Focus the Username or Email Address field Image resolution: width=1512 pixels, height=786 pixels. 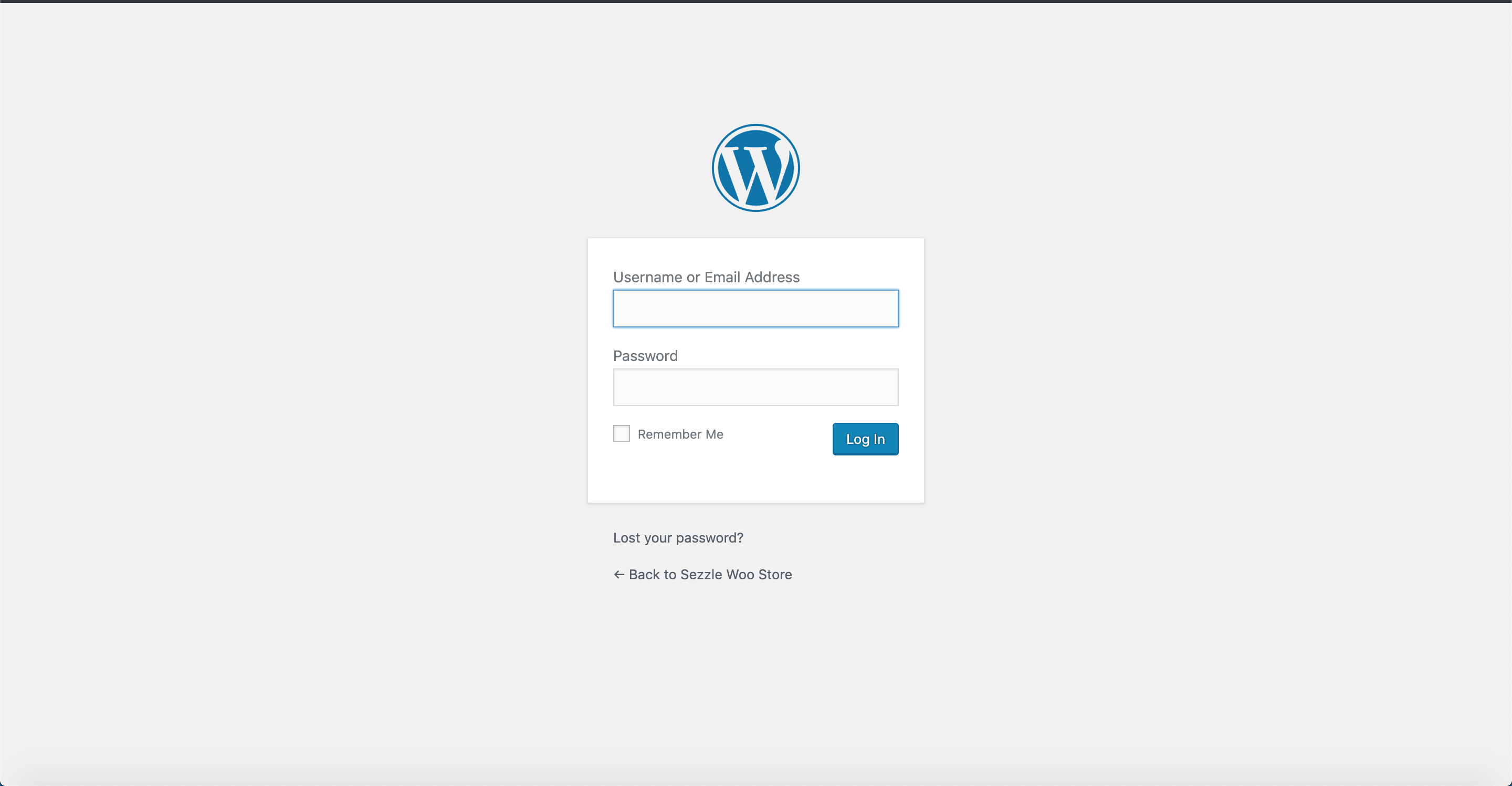(x=755, y=308)
